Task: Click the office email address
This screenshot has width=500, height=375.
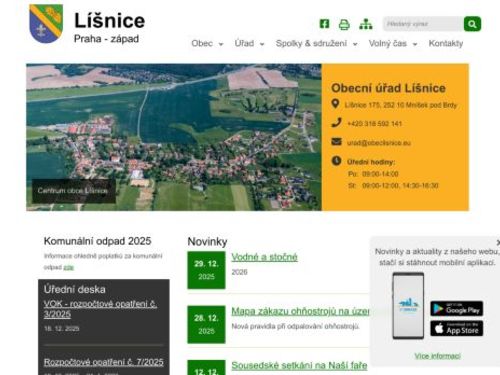Action: tap(379, 143)
